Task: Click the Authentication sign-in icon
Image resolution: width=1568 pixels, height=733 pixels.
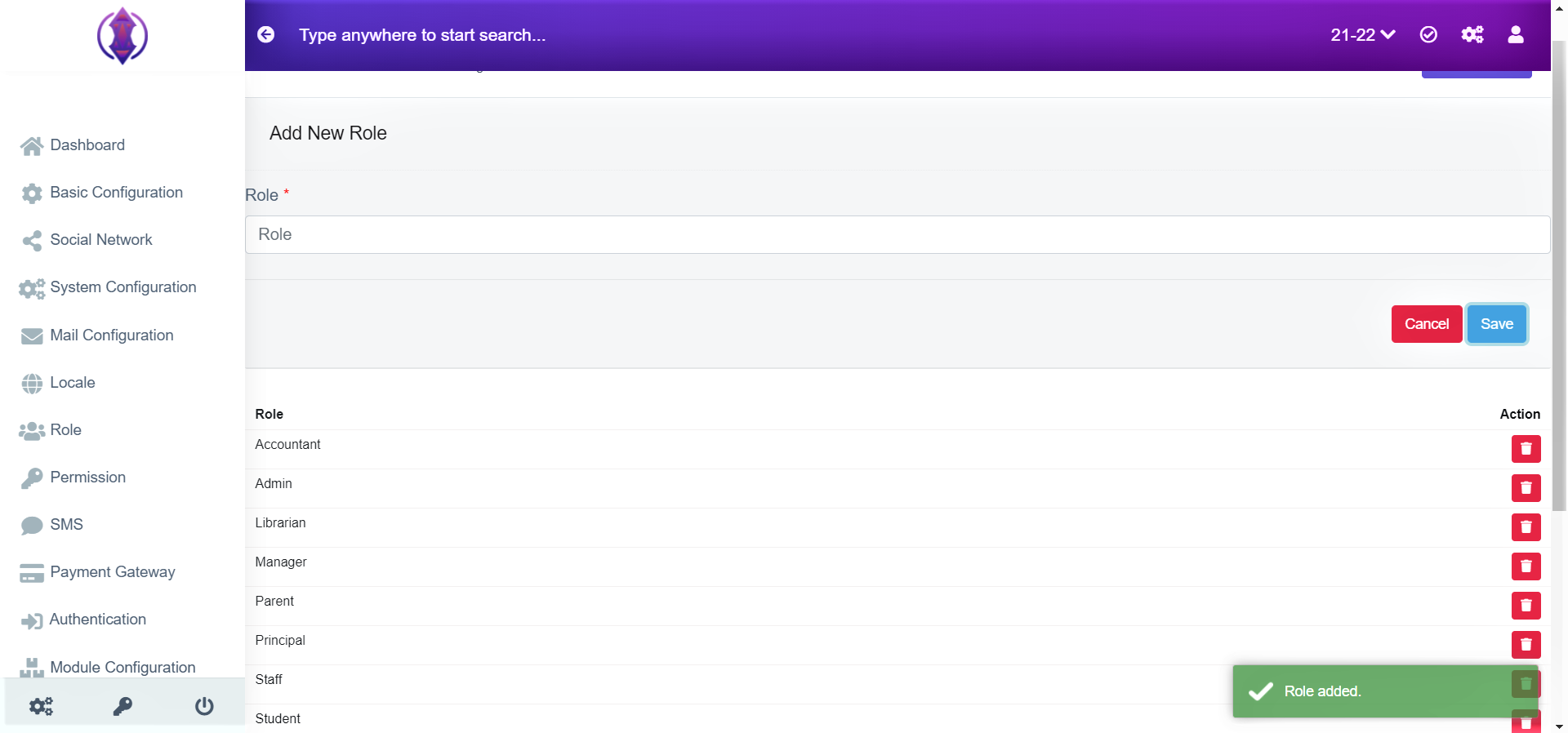Action: [32, 621]
